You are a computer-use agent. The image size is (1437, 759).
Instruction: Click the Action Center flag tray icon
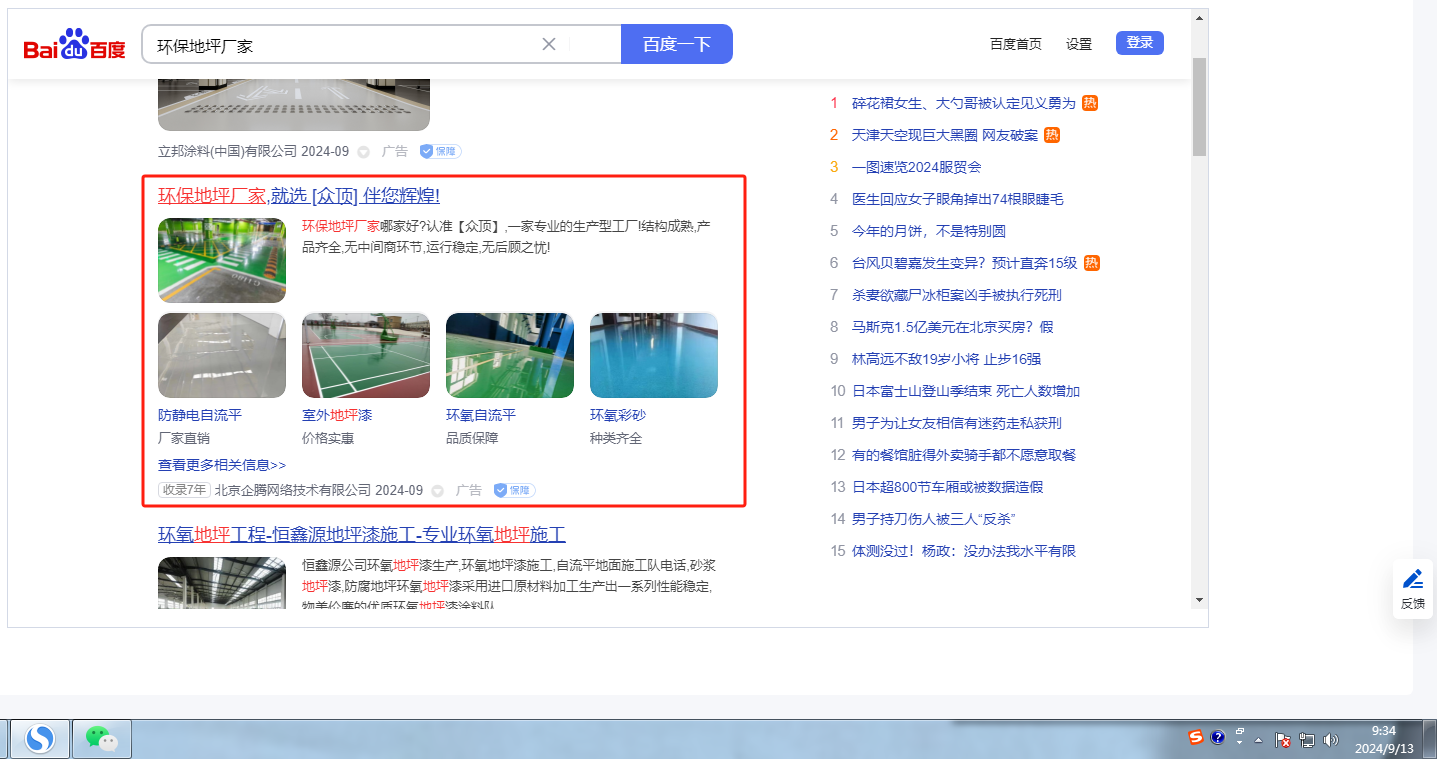(x=1284, y=740)
